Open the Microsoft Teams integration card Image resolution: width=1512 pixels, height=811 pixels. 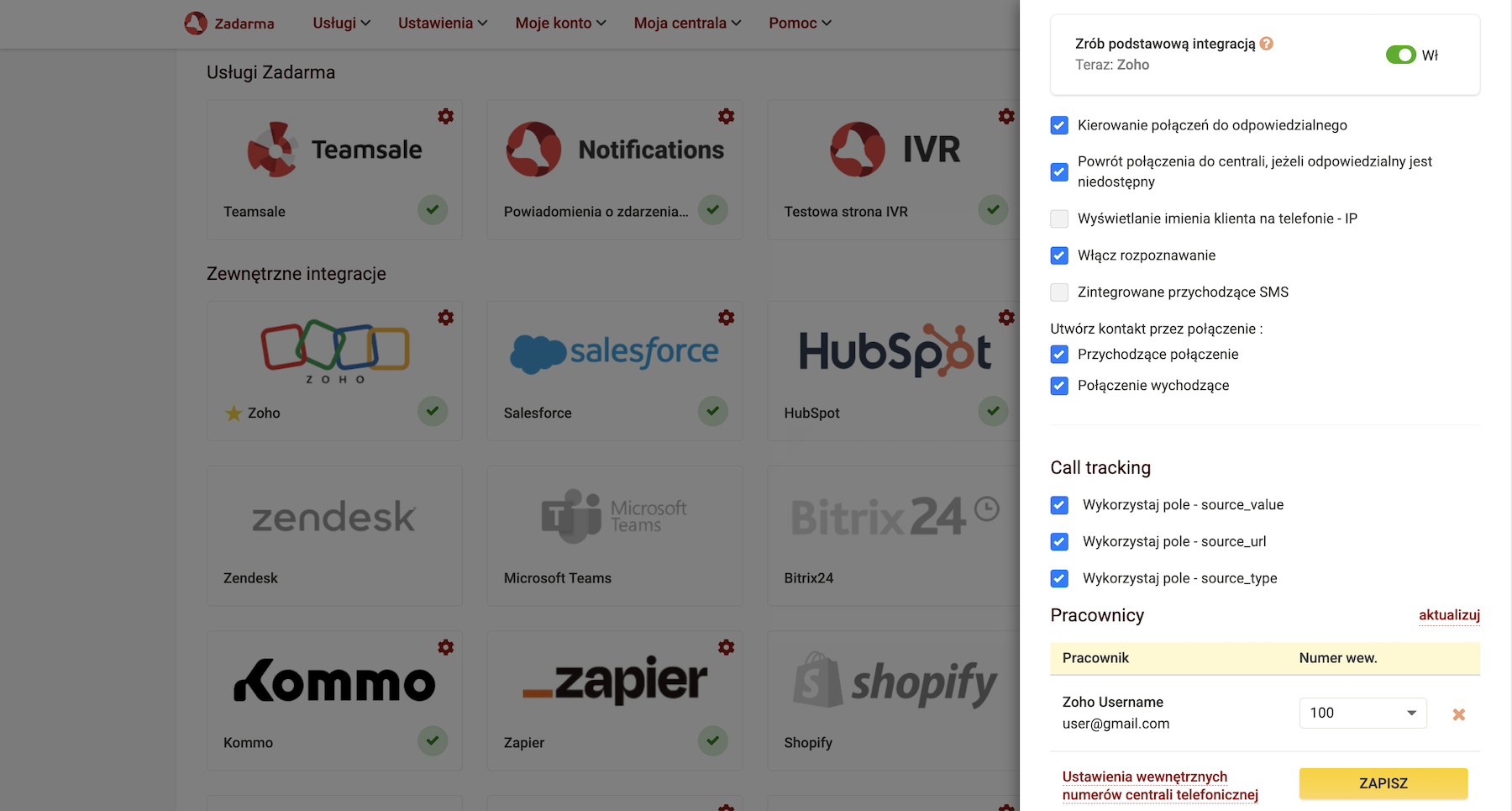click(x=615, y=536)
